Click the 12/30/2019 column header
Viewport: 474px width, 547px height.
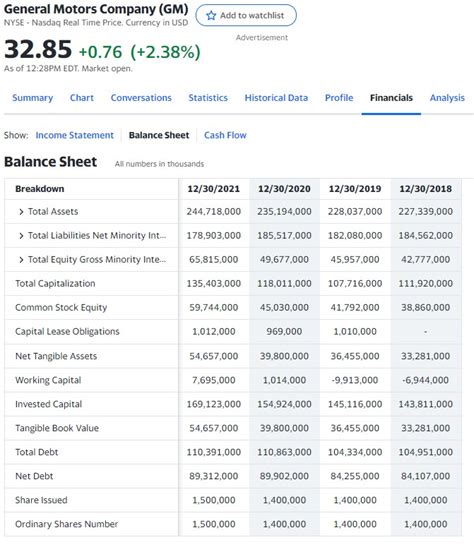click(x=355, y=189)
